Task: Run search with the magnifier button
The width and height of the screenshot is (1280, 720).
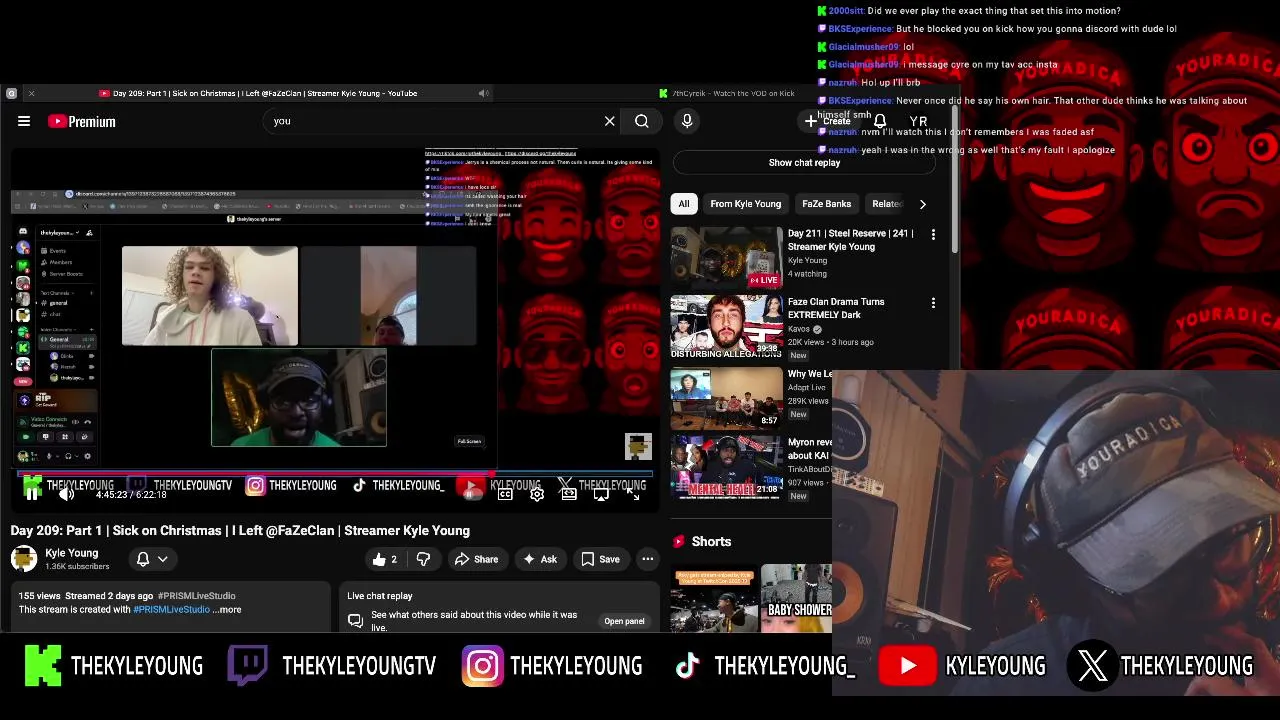Action: click(x=642, y=121)
